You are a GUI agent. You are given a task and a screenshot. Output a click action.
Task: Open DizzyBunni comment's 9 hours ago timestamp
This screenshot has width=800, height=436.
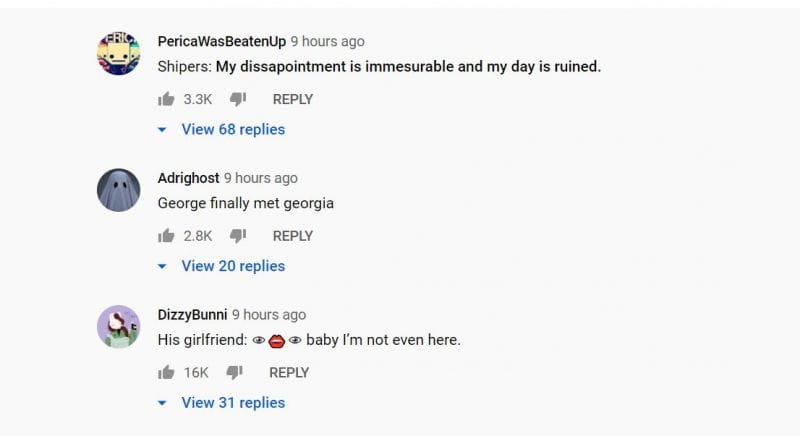coord(269,314)
